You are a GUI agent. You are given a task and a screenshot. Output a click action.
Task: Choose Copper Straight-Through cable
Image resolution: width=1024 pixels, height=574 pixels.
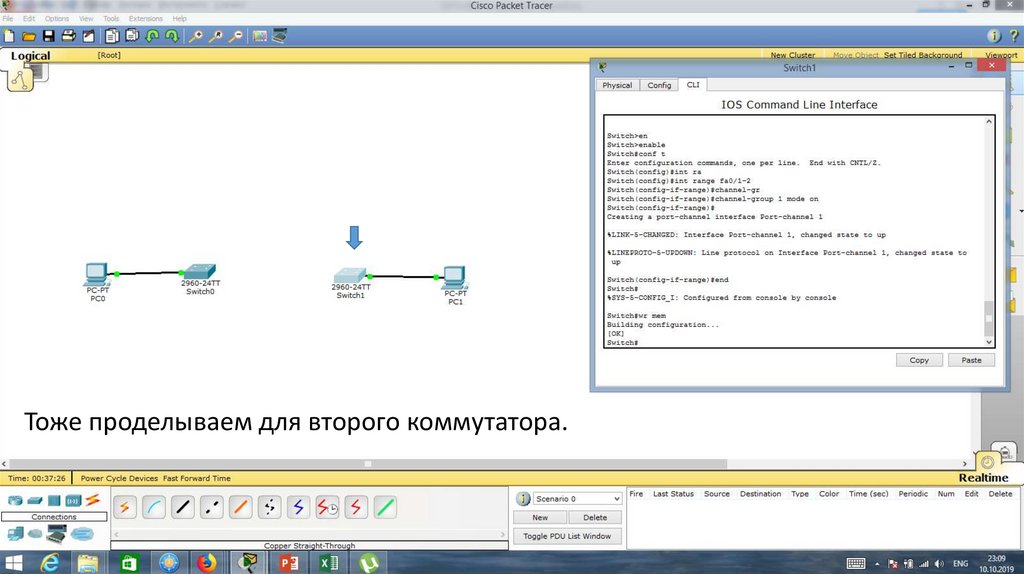point(183,507)
